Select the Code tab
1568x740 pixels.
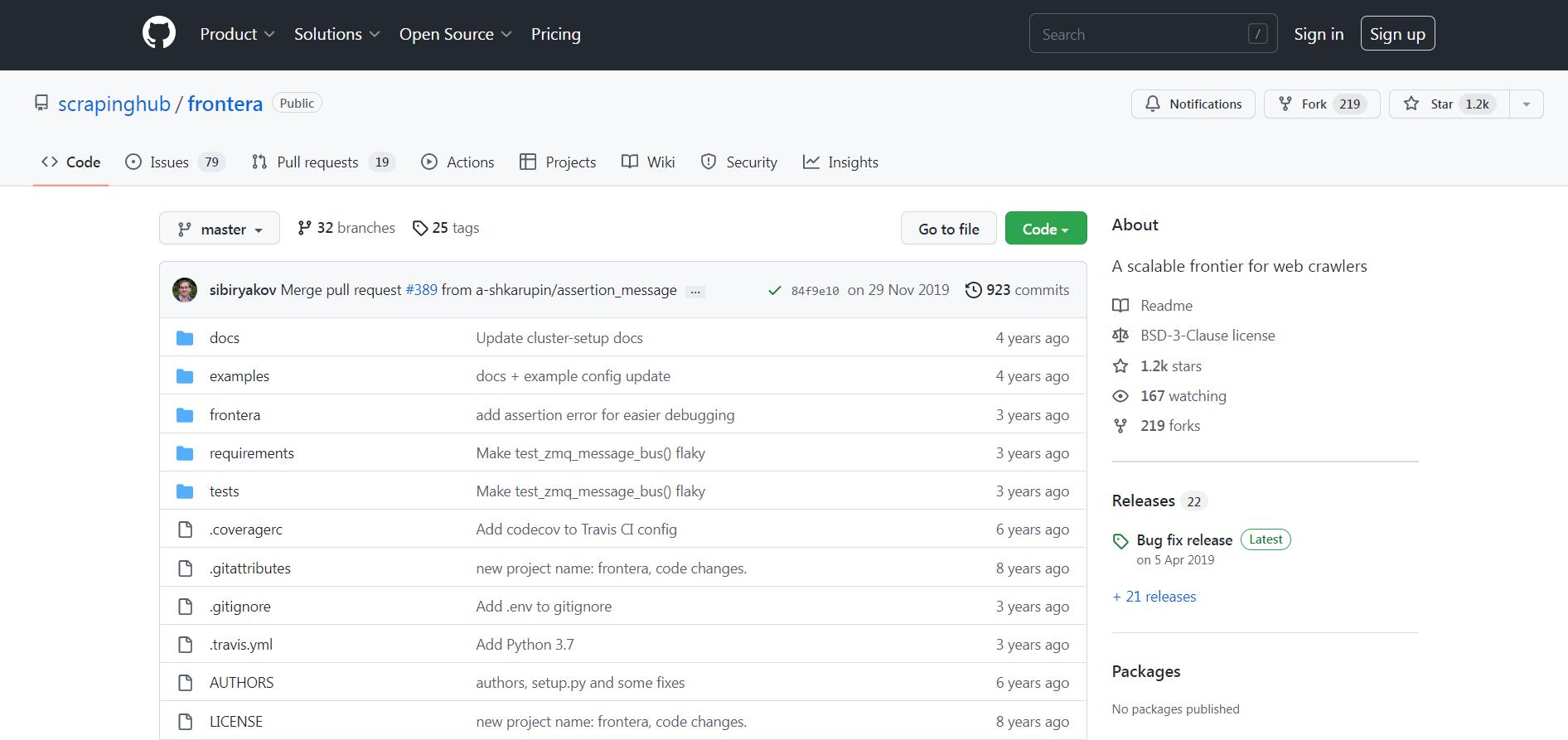click(x=70, y=162)
